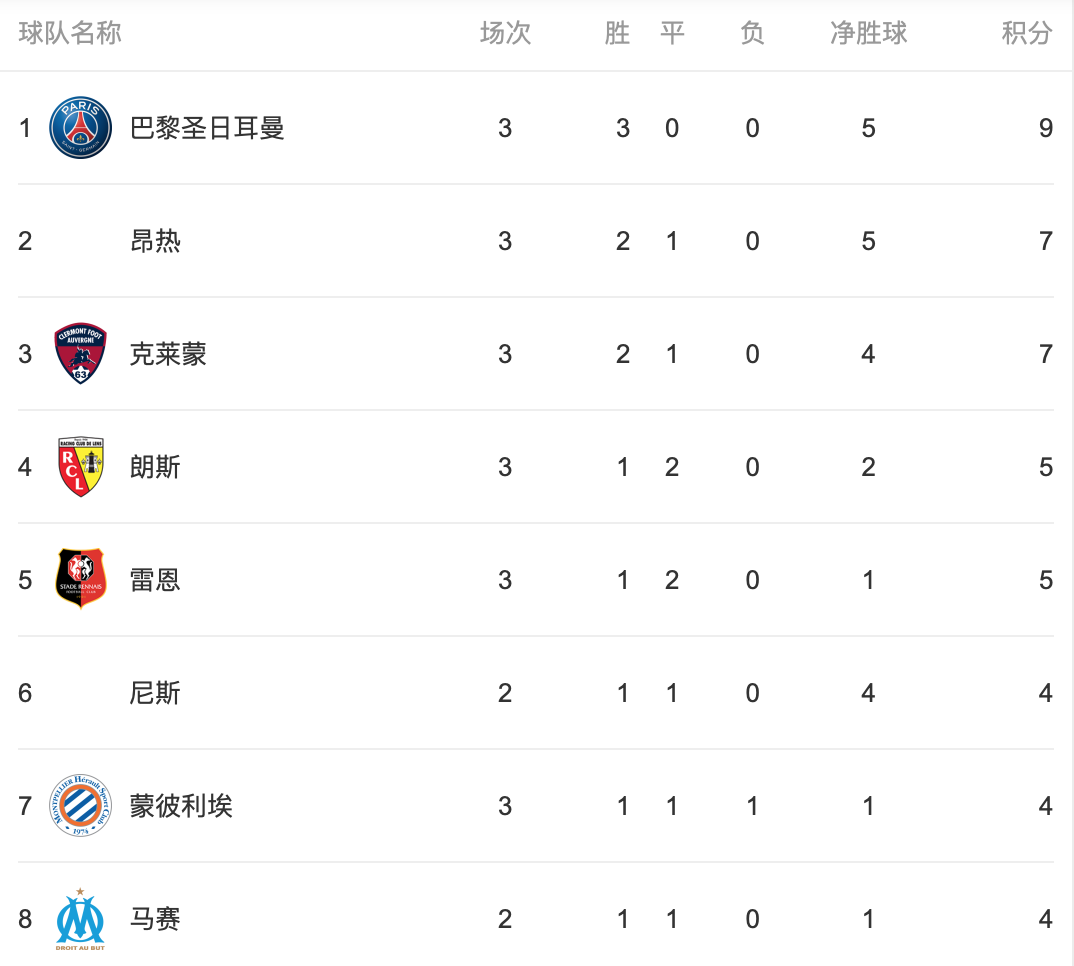Click the 球队名称 column header
The height and width of the screenshot is (966, 1074).
click(70, 34)
